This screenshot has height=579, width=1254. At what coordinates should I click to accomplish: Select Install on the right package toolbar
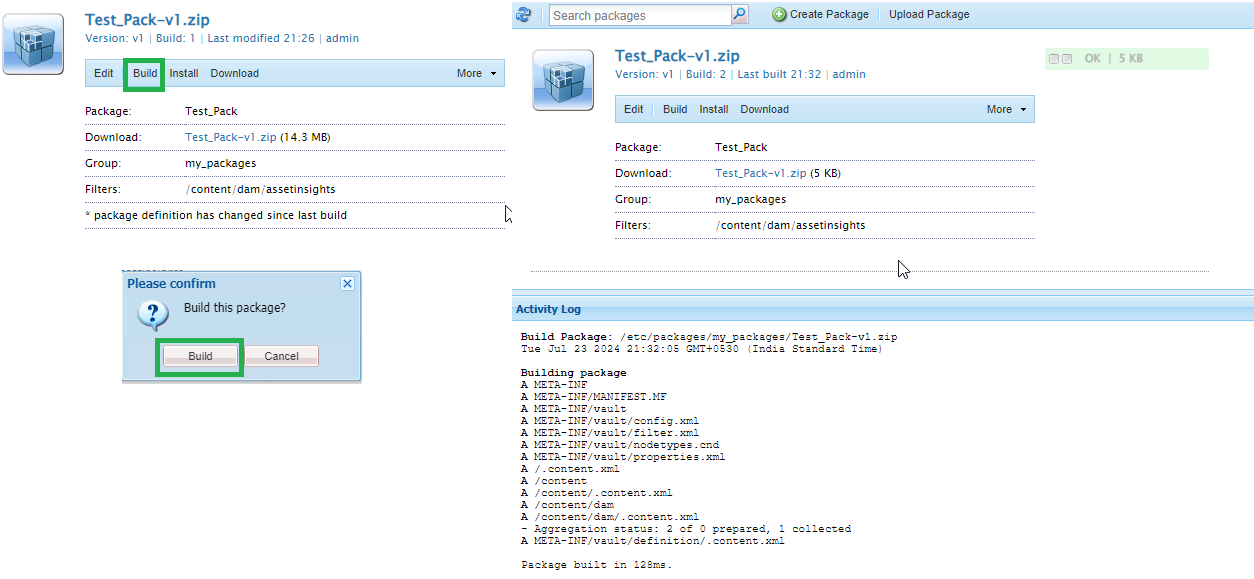(x=713, y=109)
